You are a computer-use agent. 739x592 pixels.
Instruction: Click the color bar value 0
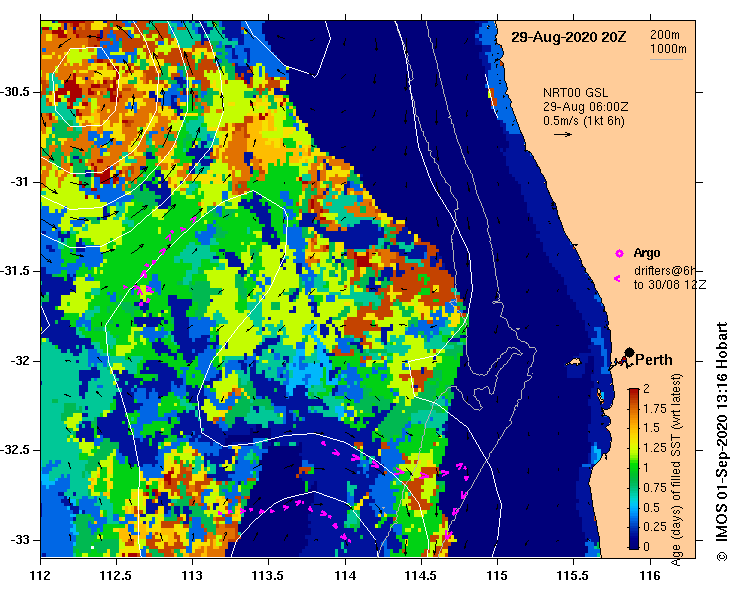click(646, 547)
